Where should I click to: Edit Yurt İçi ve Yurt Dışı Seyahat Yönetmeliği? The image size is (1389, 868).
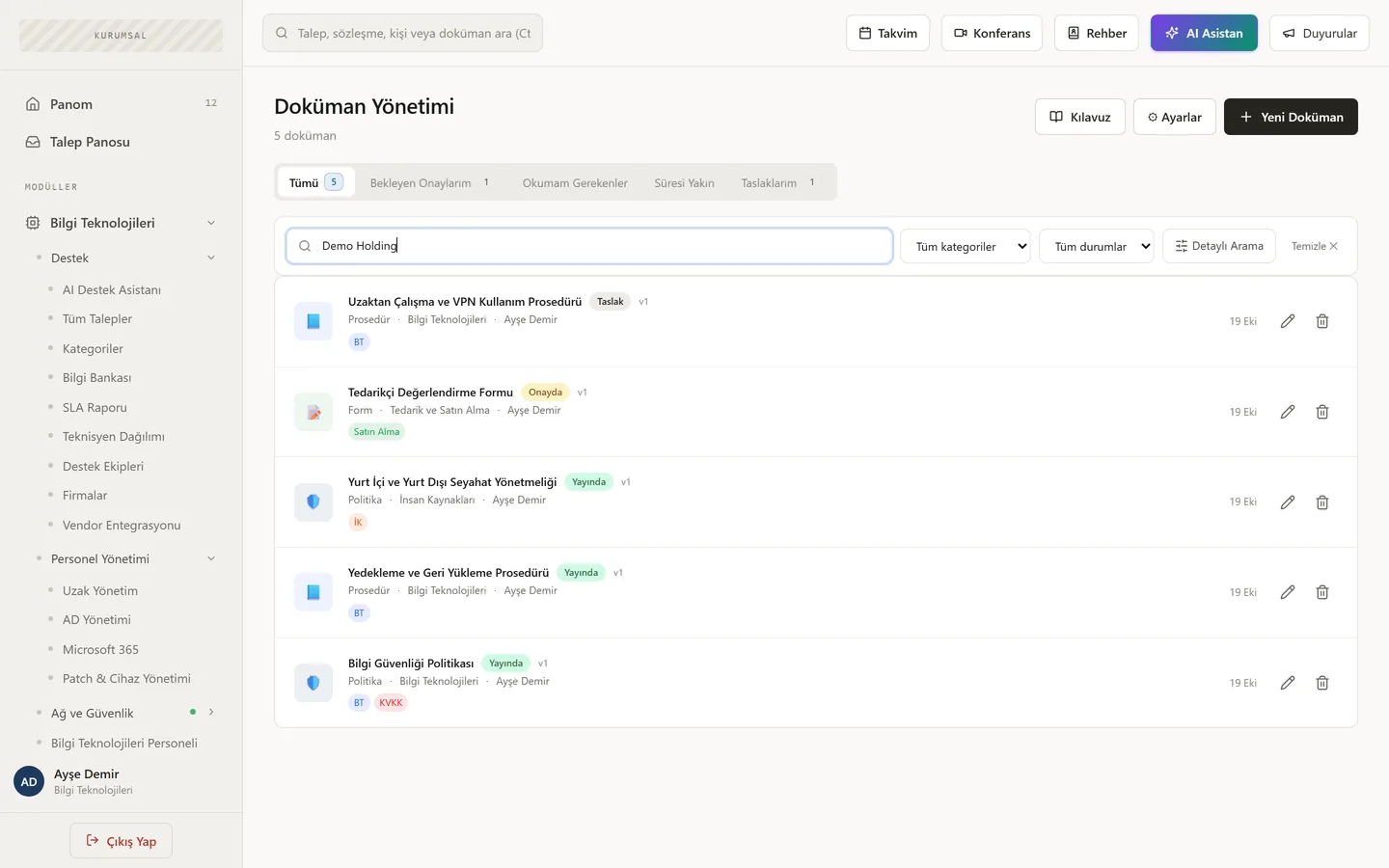click(1288, 502)
